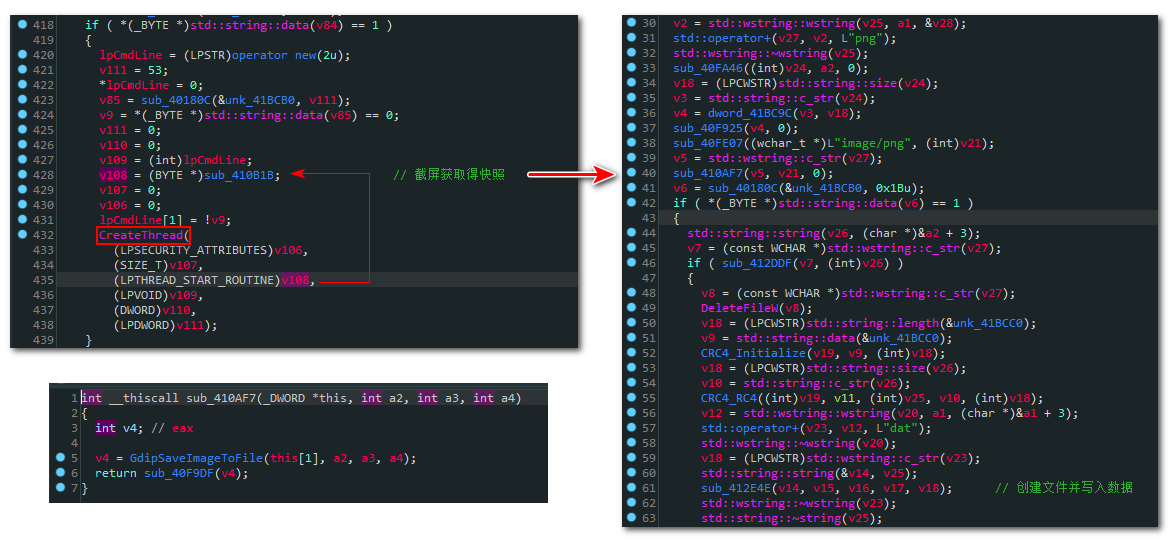This screenshot has height=540, width=1170.
Task: Open sub_410B1B function reference
Action: pyautogui.click(x=240, y=175)
